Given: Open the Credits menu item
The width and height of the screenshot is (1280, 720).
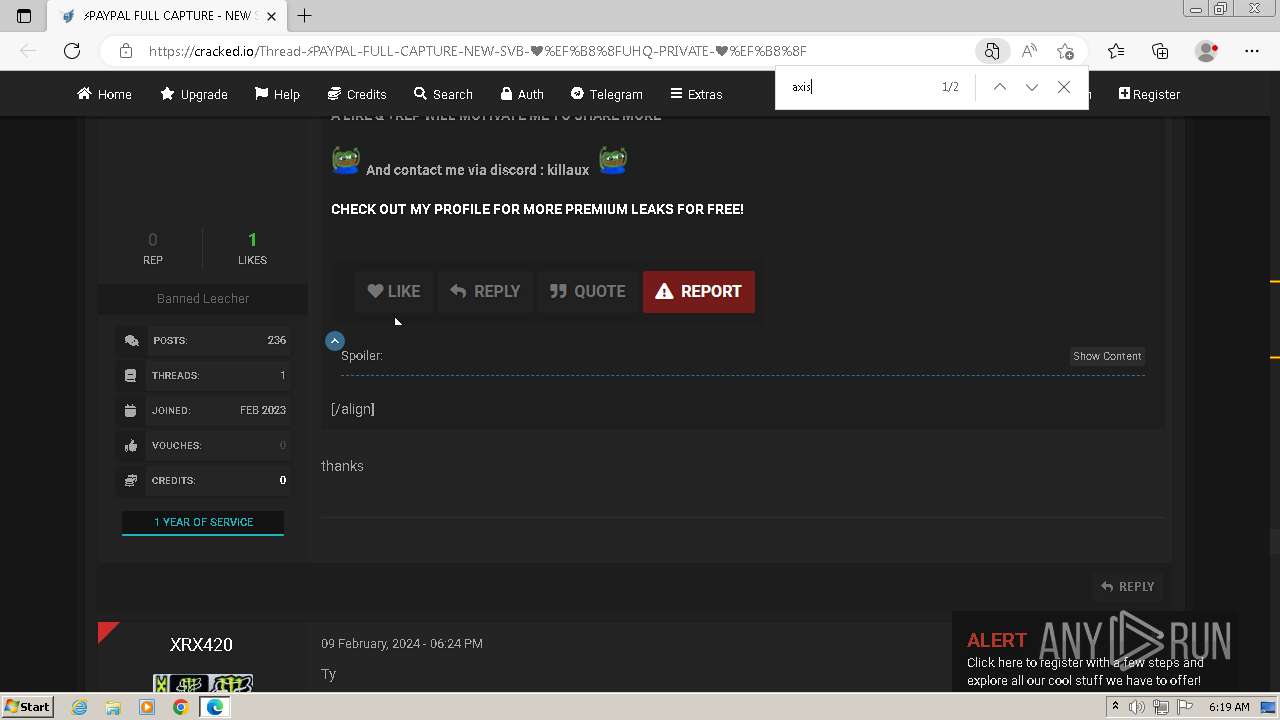Looking at the screenshot, I should pos(357,94).
